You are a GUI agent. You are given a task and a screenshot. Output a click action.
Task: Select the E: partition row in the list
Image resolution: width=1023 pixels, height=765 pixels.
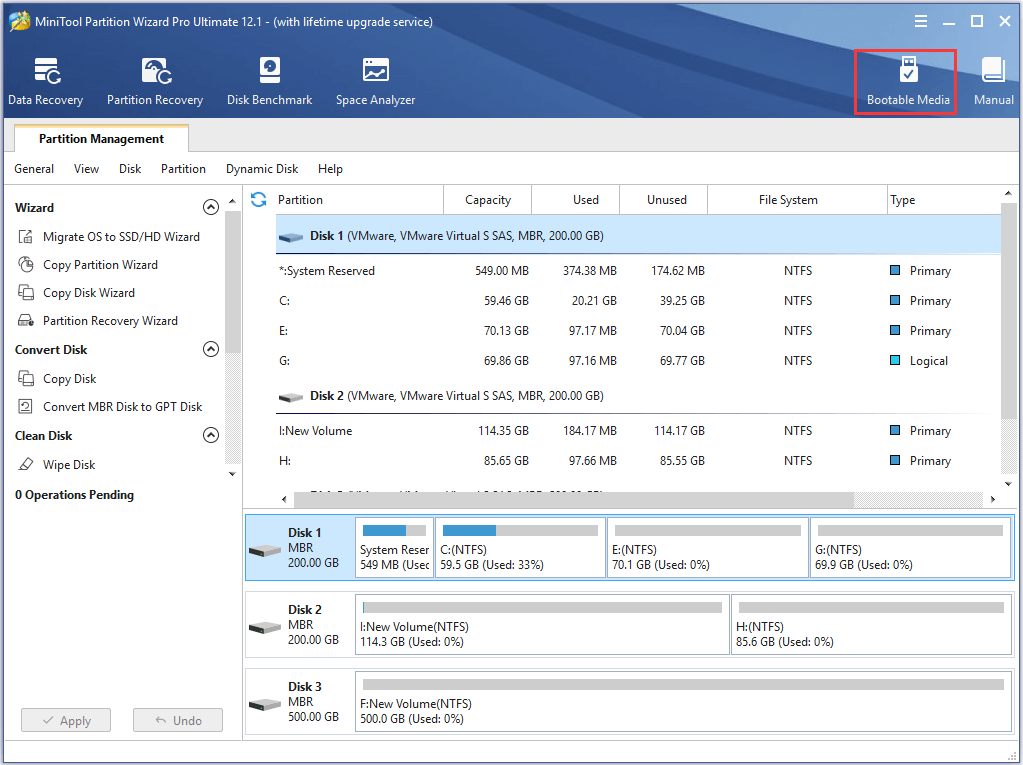[x=638, y=331]
